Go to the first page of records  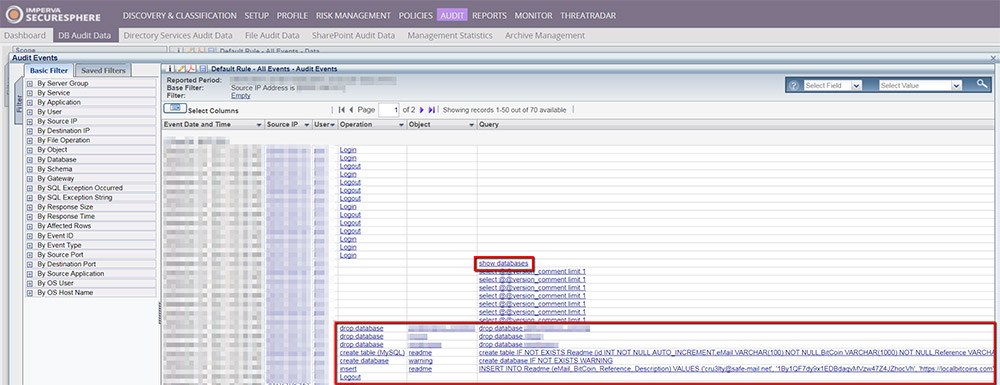click(341, 110)
